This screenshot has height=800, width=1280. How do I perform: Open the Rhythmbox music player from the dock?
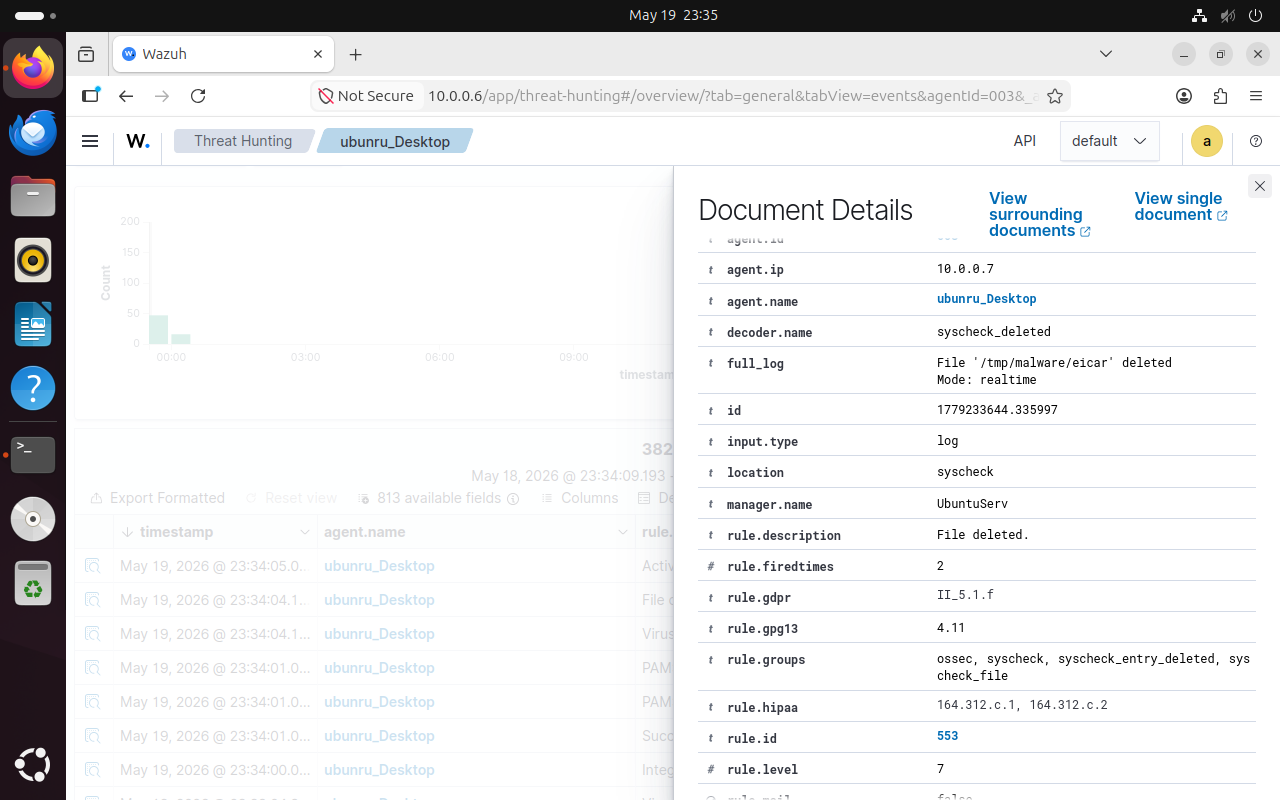pyautogui.click(x=33, y=260)
